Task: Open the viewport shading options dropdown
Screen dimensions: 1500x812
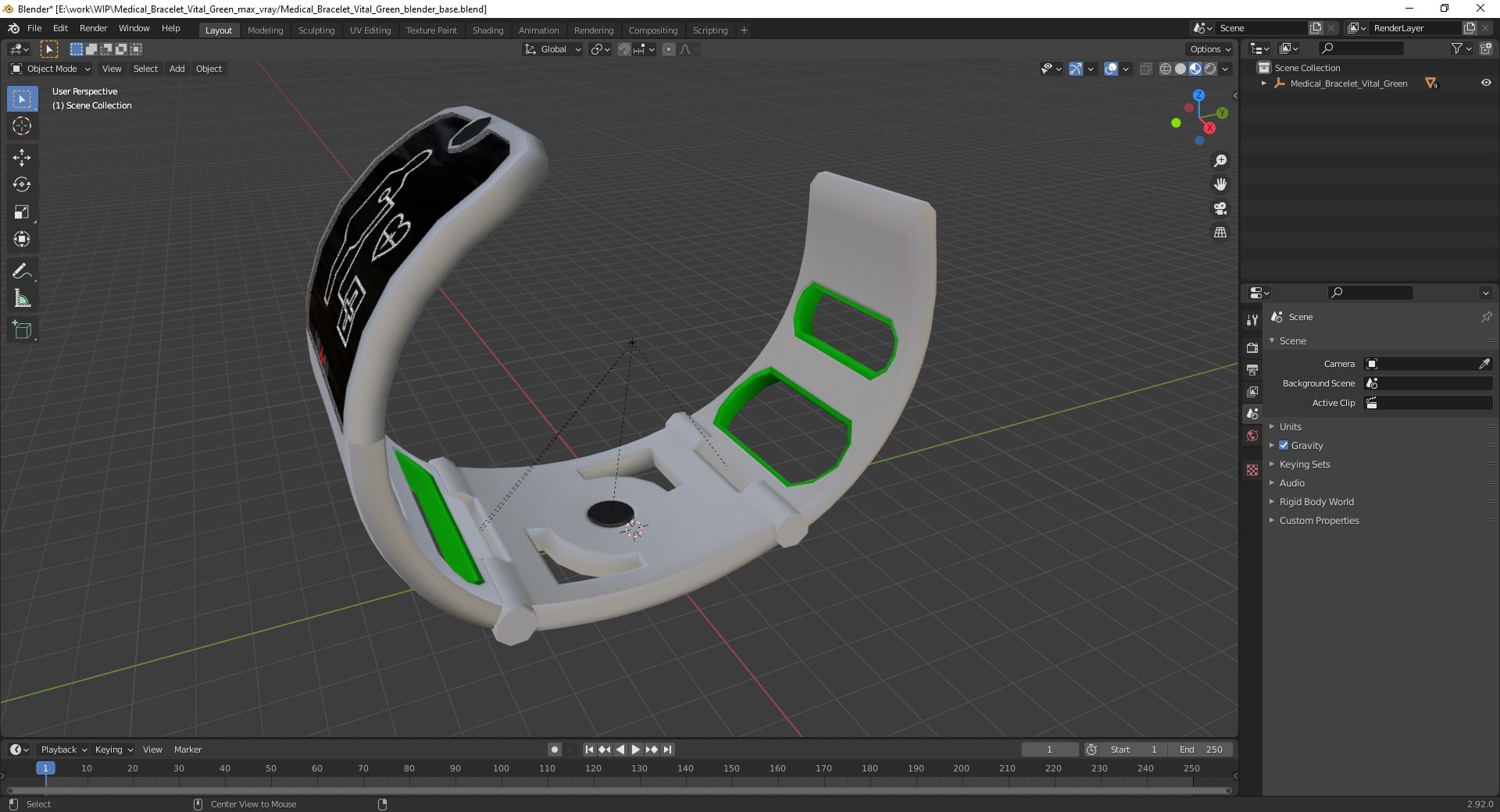Action: (x=1225, y=69)
